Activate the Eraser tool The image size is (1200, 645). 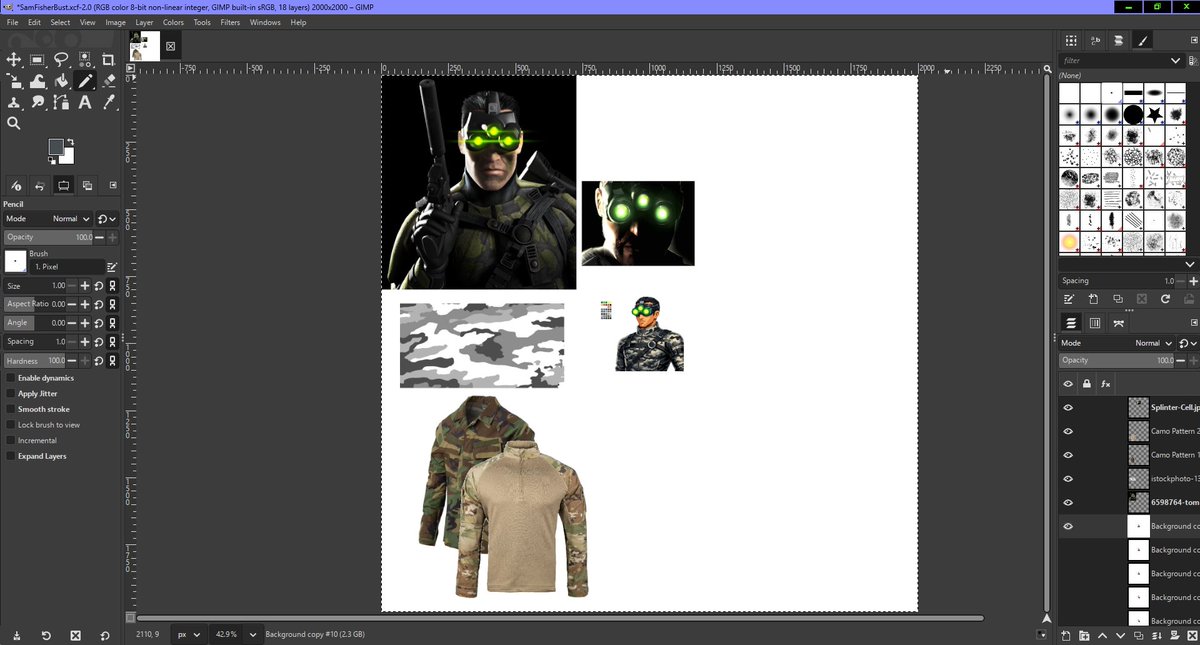[x=107, y=80]
